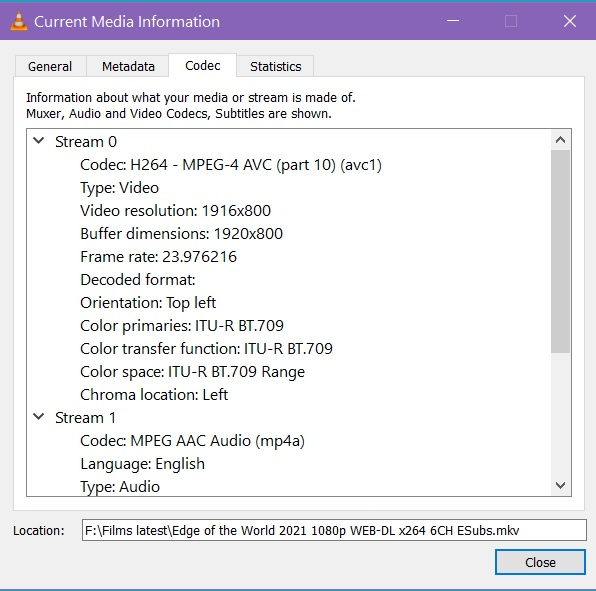Click inside the Location file path field
Image resolution: width=596 pixels, height=591 pixels.
pos(334,530)
